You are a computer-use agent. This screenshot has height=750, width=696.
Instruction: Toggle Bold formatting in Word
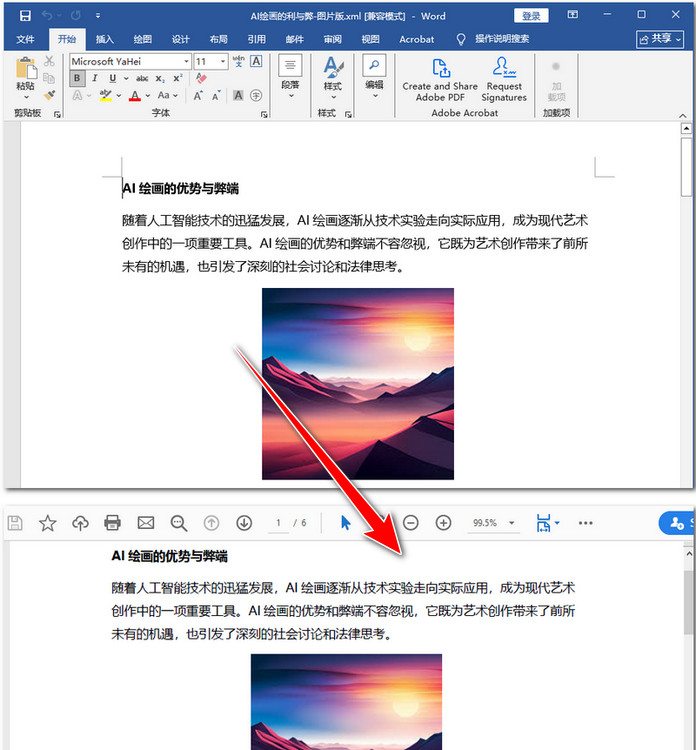point(77,78)
